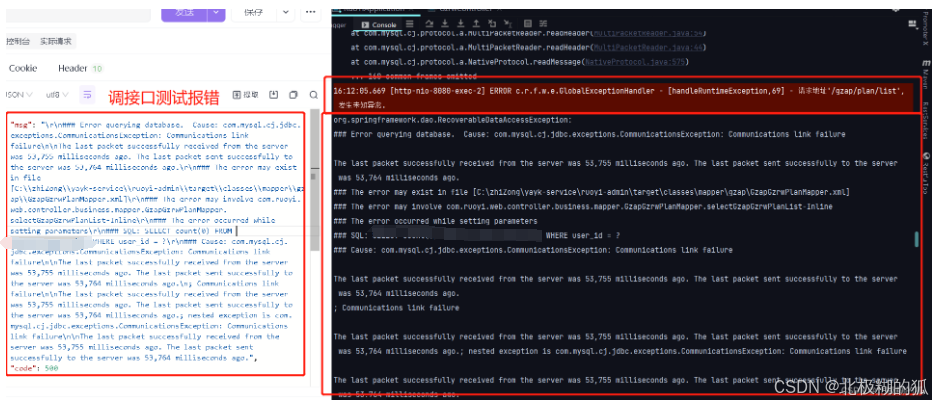Toggle word wrap icon in response panel
Screen dimensions: 933x403
pyautogui.click(x=87, y=94)
